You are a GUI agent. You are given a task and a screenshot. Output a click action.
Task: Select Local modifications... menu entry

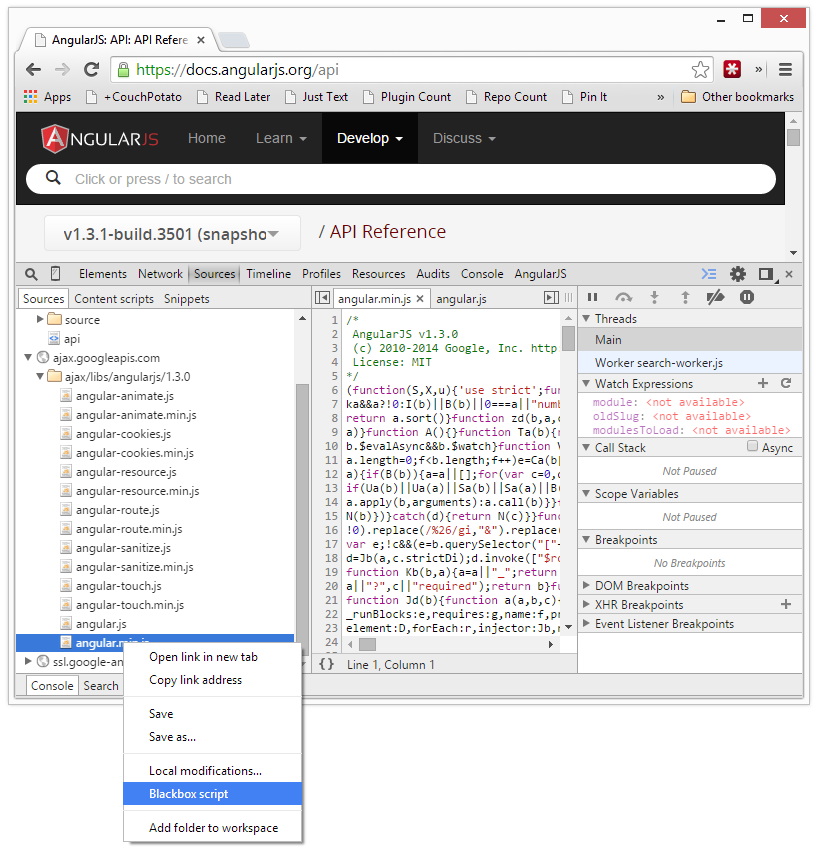(x=213, y=771)
